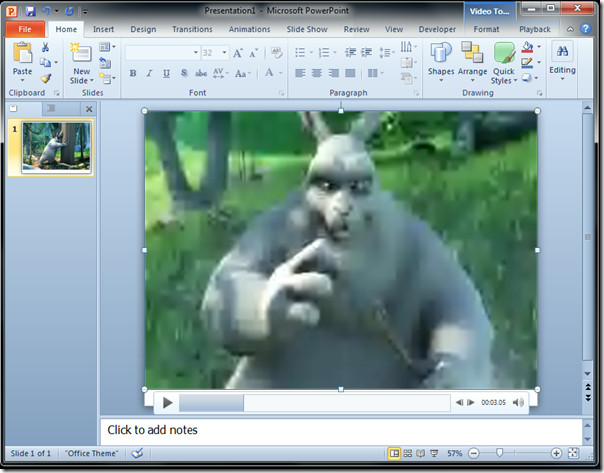604x473 pixels.
Task: Zoom out with minus button
Action: [x=474, y=453]
